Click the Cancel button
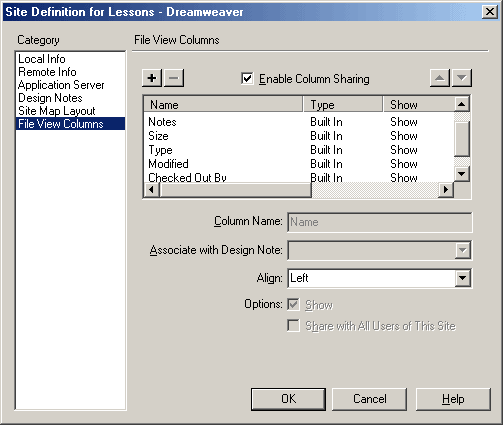The width and height of the screenshot is (503, 425). point(369,399)
